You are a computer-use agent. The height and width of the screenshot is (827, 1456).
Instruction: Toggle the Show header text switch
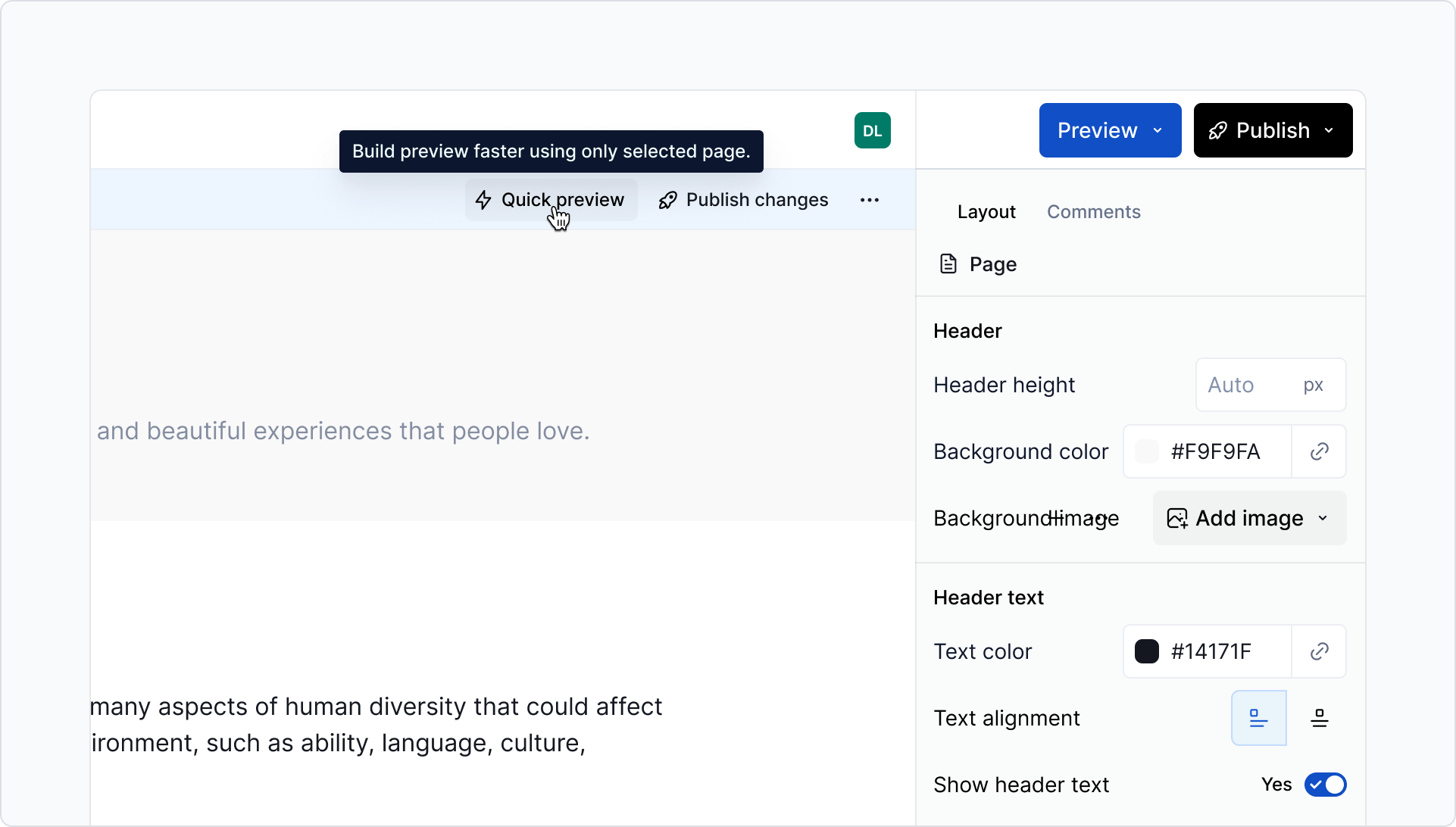point(1325,785)
